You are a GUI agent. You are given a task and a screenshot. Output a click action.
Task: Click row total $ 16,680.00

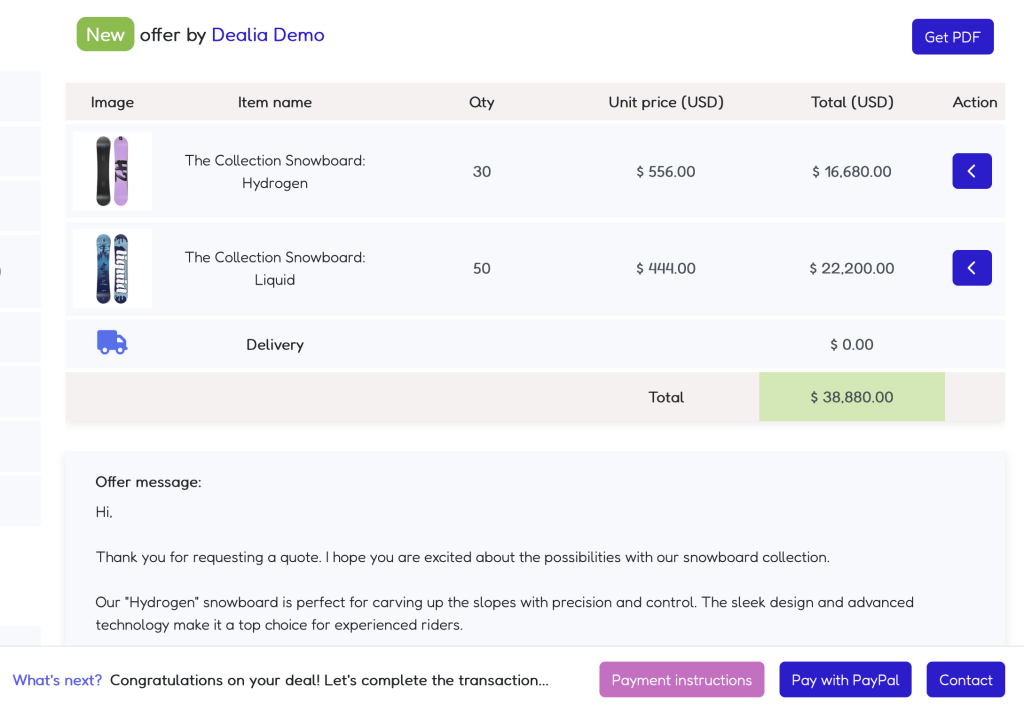point(852,172)
